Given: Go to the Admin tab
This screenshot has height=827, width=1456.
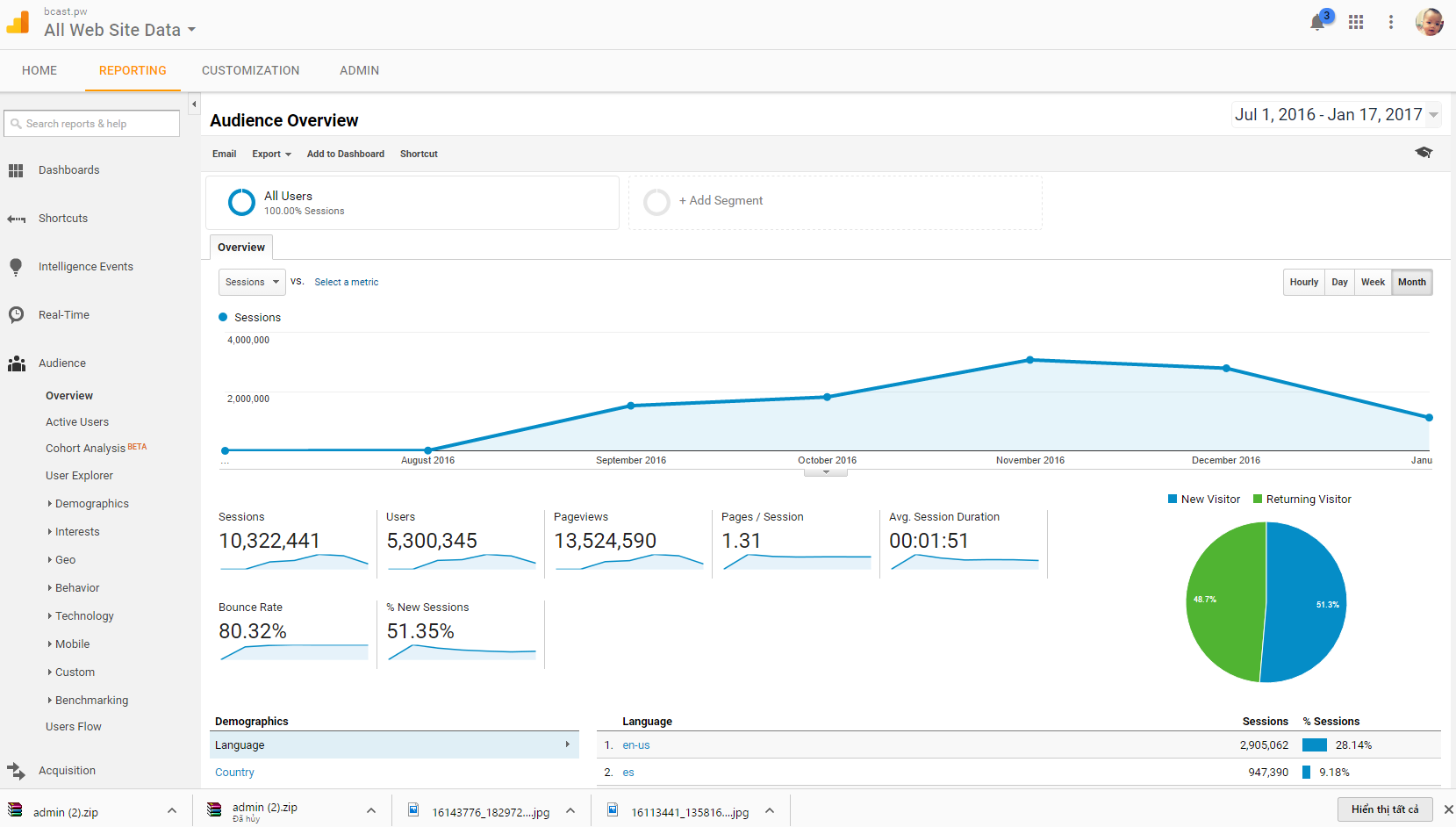Looking at the screenshot, I should tap(359, 71).
